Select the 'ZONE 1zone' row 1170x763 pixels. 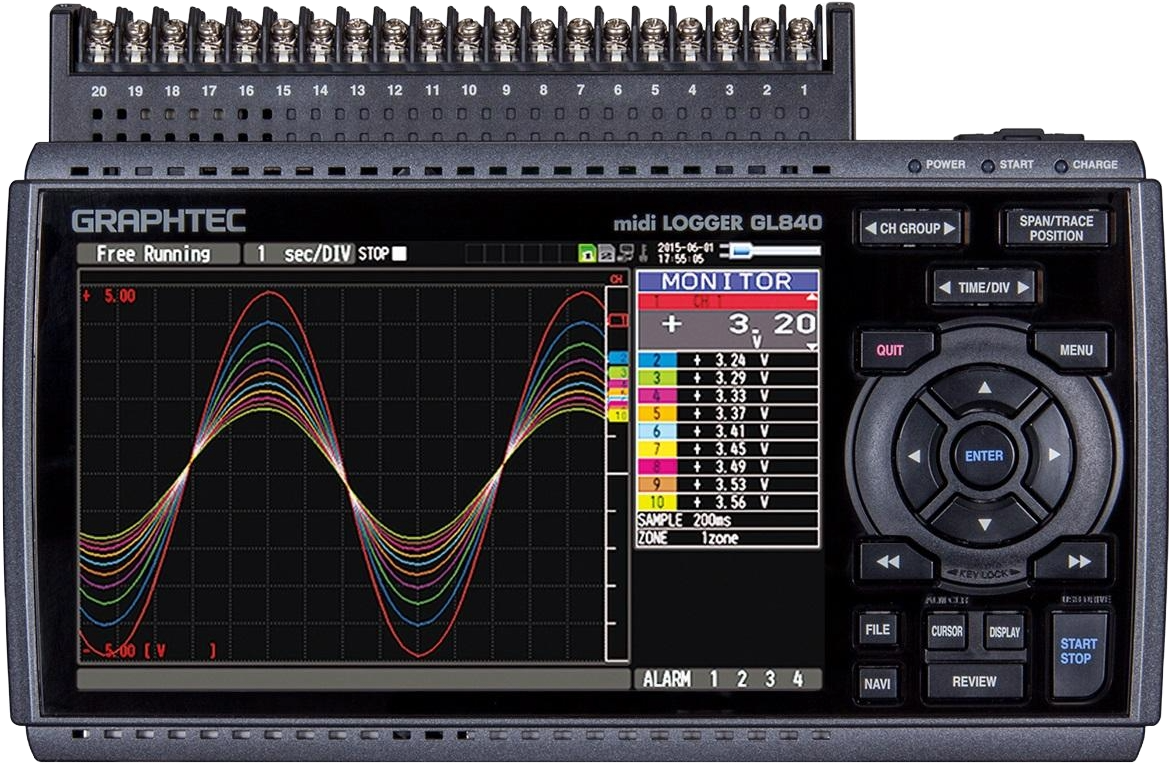tap(728, 538)
